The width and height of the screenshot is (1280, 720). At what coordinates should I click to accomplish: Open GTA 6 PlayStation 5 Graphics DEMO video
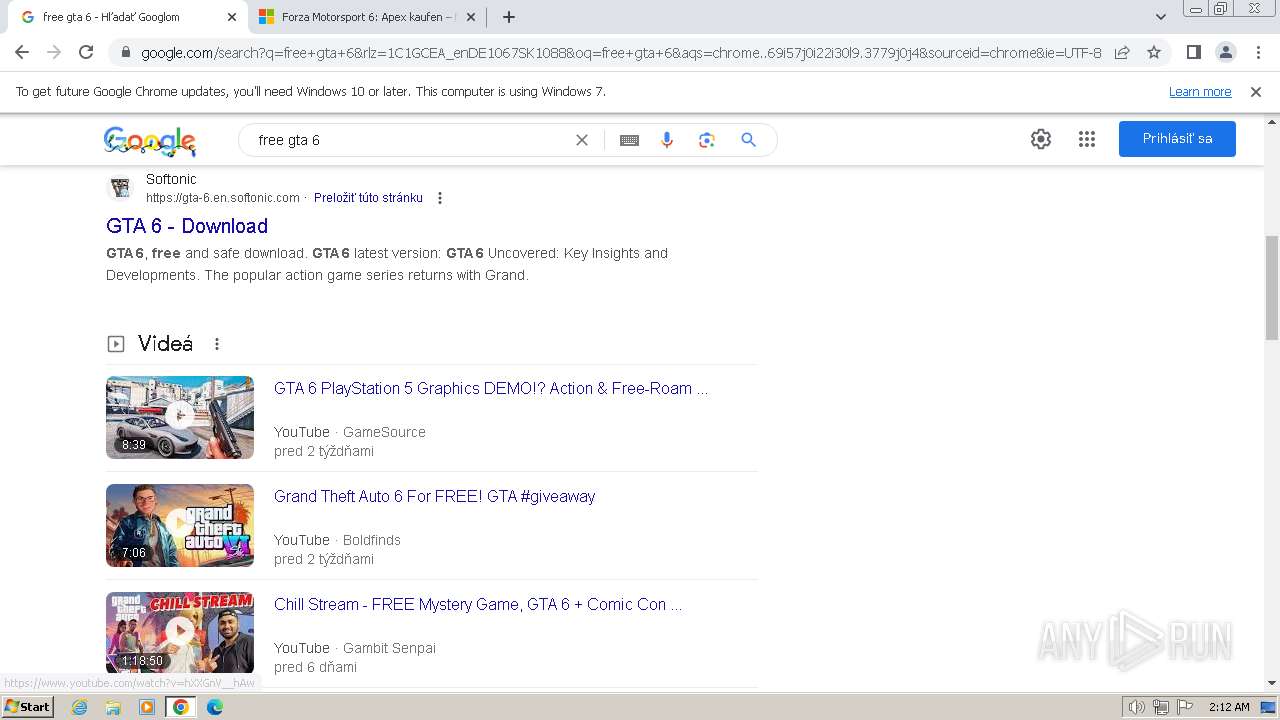click(491, 388)
